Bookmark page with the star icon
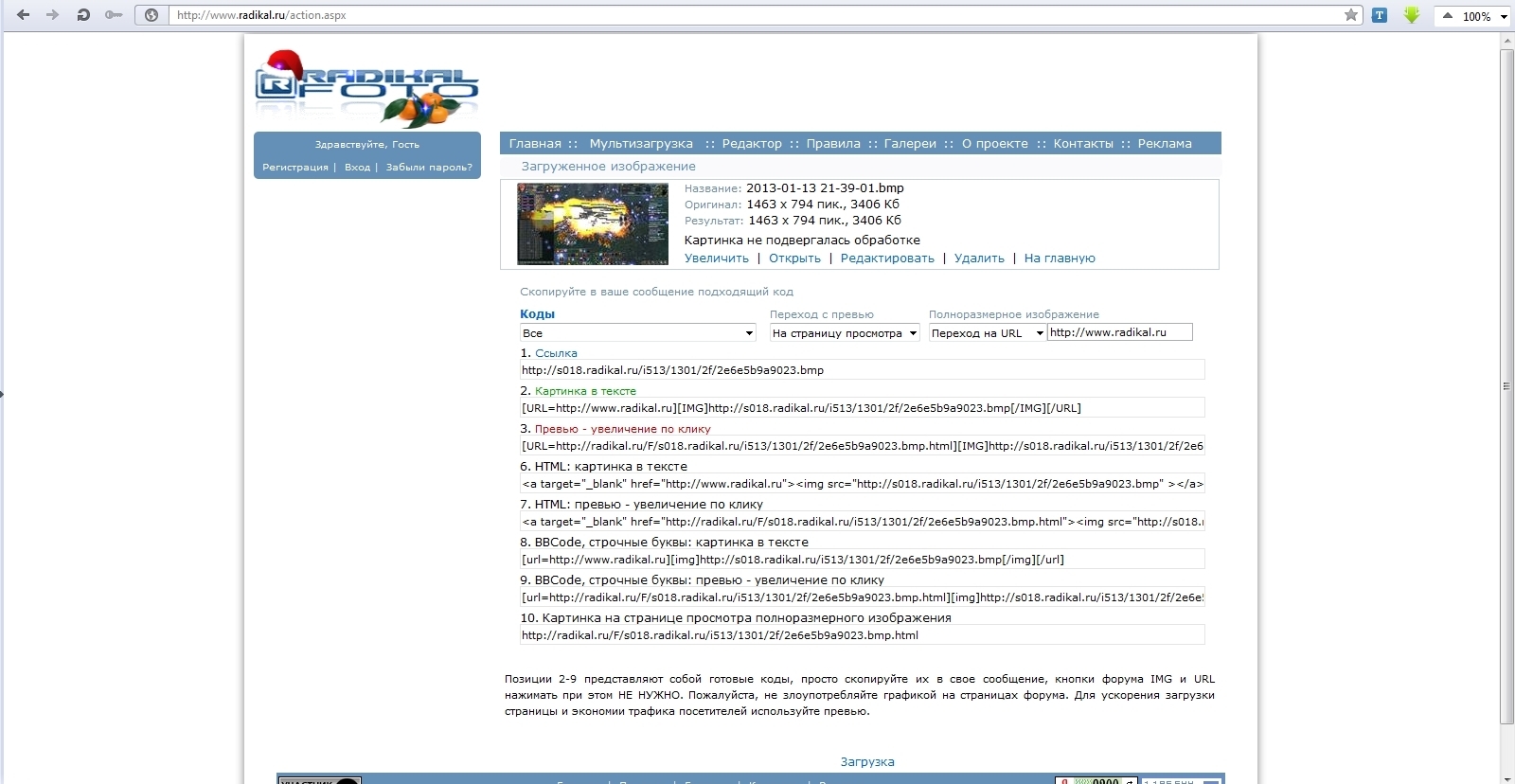 click(x=1351, y=15)
